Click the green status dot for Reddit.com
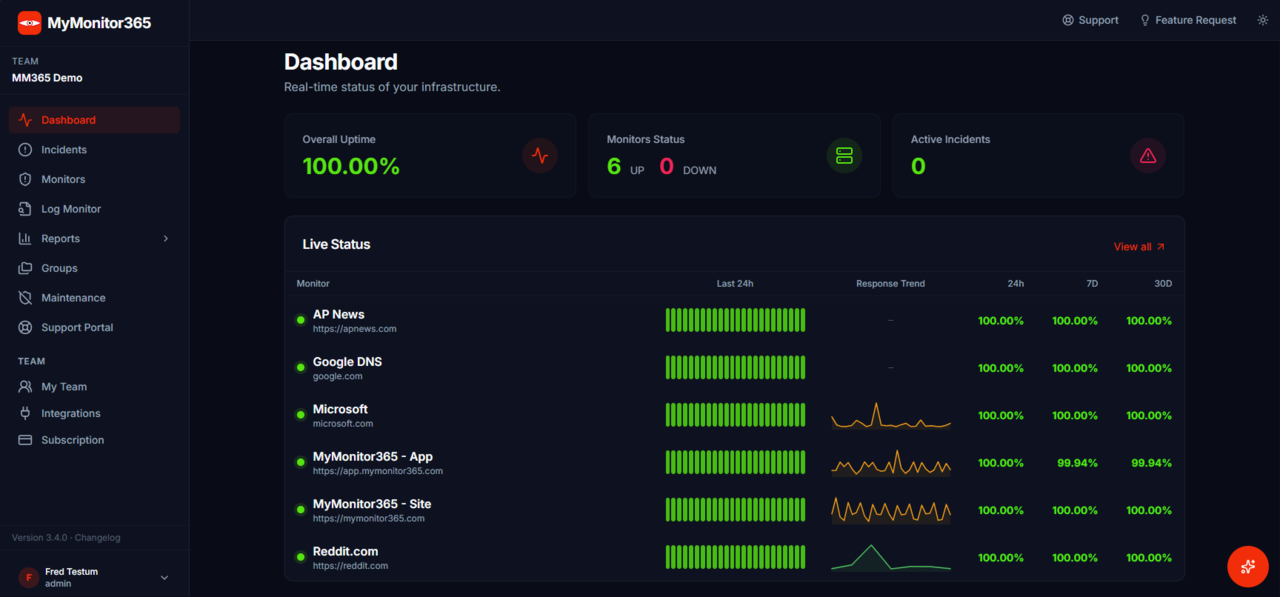 300,557
